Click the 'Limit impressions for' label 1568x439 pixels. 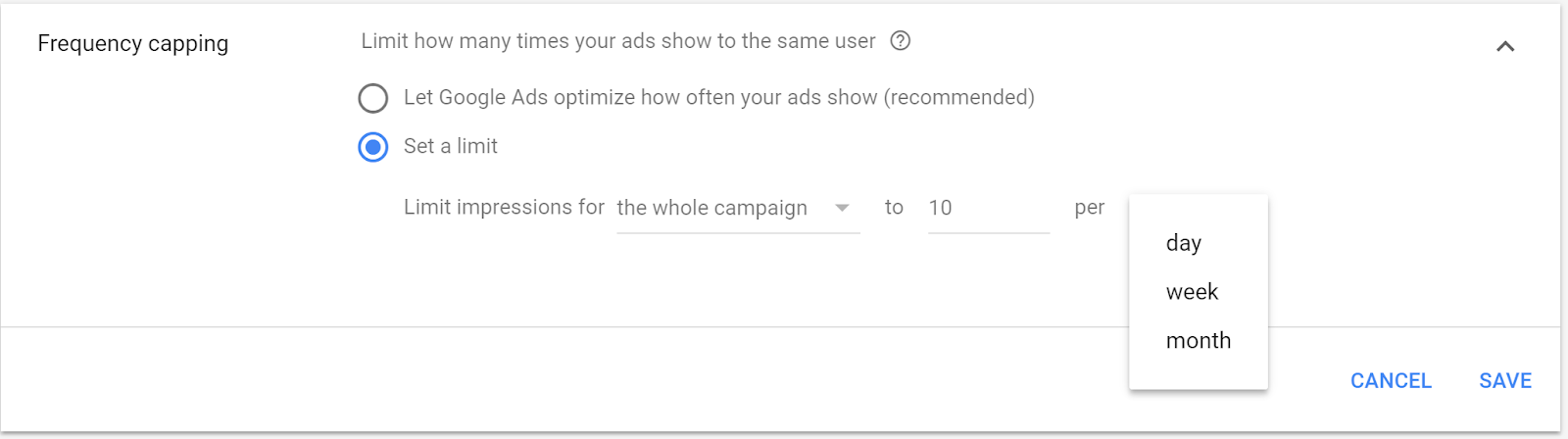click(x=504, y=208)
